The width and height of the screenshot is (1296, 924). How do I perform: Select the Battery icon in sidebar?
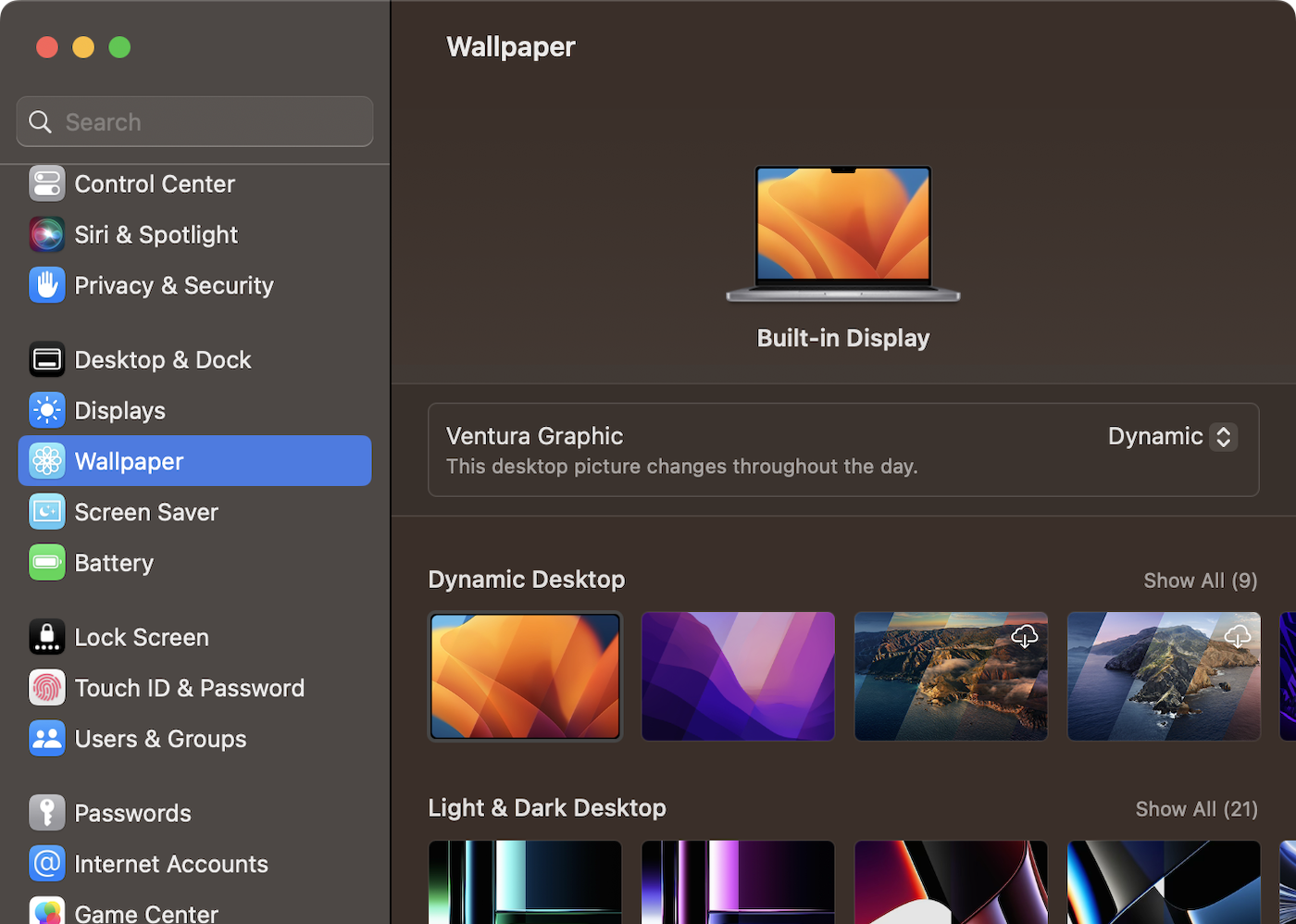46,562
